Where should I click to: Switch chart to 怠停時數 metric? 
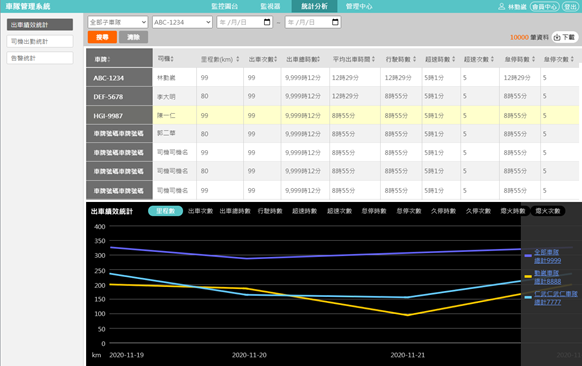click(x=374, y=211)
